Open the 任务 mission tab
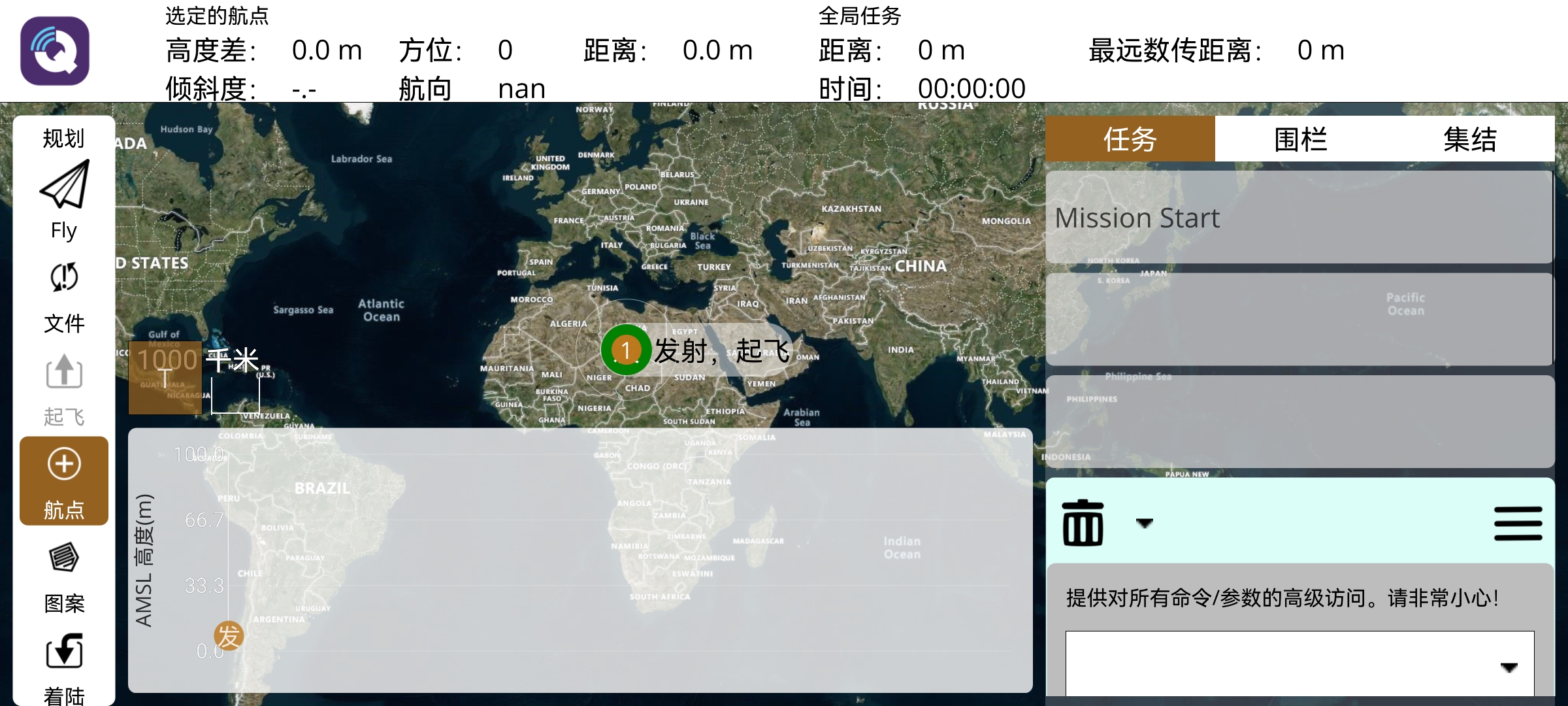The height and width of the screenshot is (706, 1568). pyautogui.click(x=1130, y=138)
